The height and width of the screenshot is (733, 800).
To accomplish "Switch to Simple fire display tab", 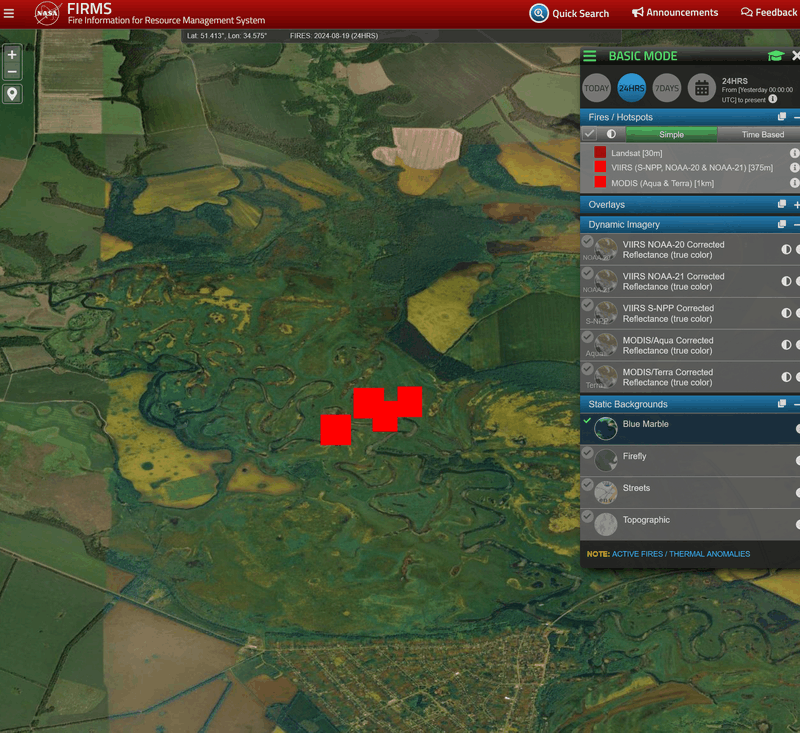I will [x=671, y=135].
